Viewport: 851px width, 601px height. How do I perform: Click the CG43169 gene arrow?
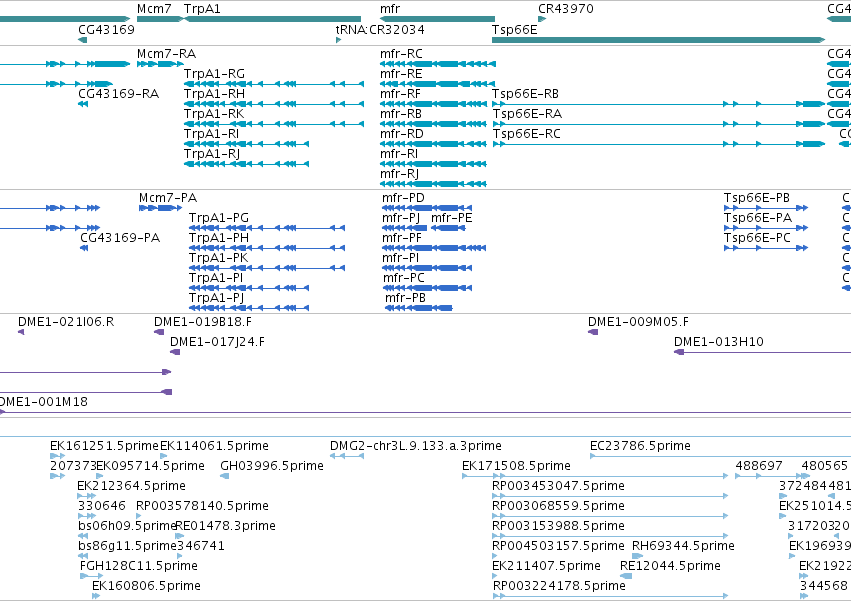tap(82, 40)
